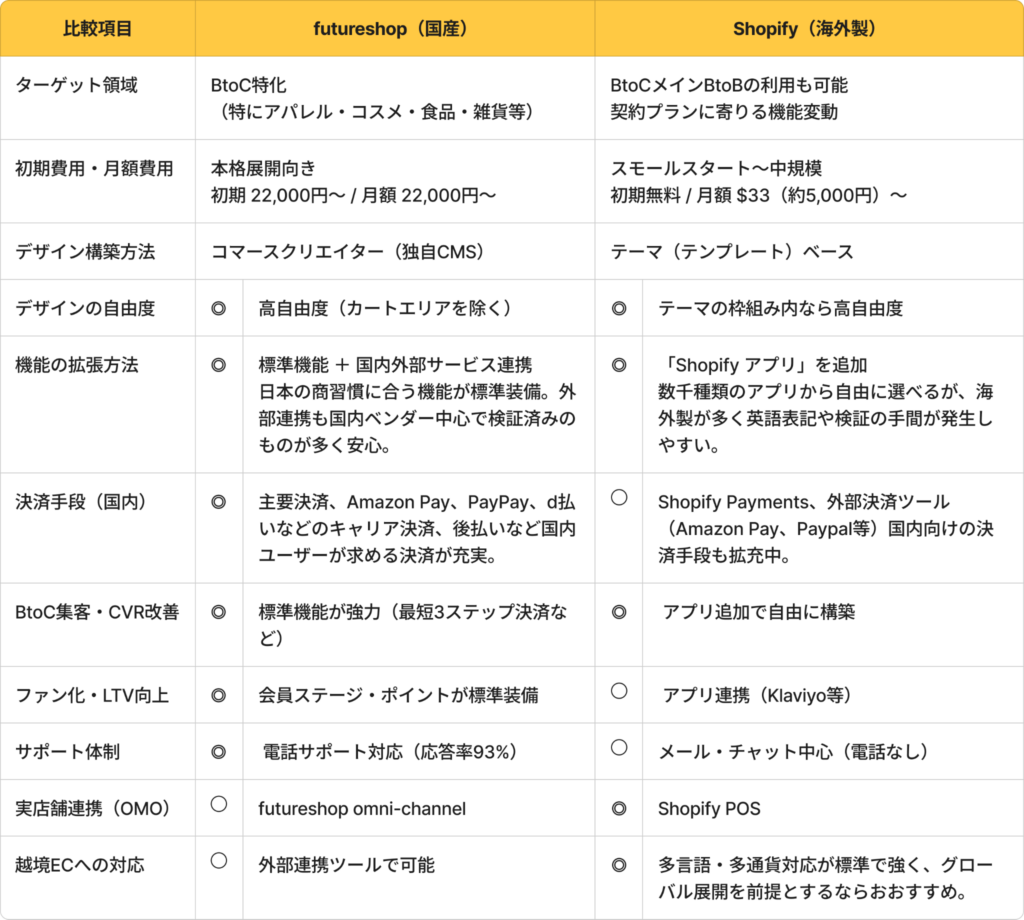Click Shopify single-circle mark in 決済手段（国内） row
This screenshot has width=1024, height=920.
click(619, 498)
